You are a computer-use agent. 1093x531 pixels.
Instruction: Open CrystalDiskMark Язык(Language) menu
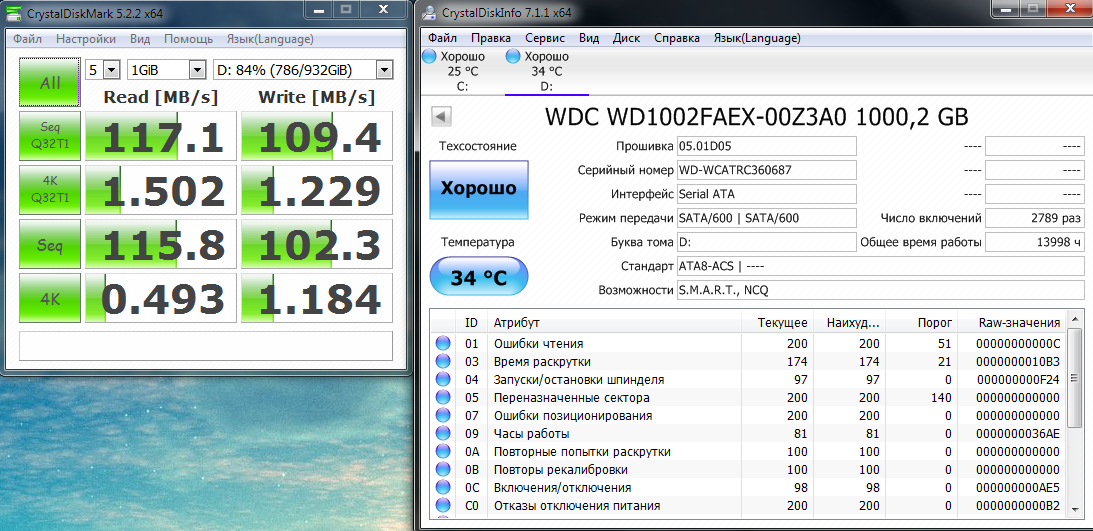[270, 39]
